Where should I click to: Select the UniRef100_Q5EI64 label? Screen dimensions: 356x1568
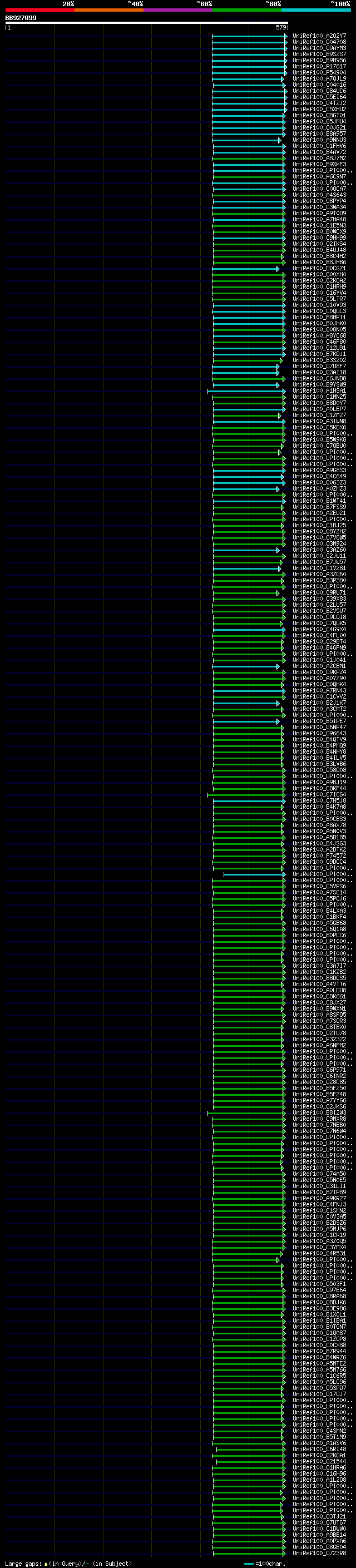(x=319, y=97)
